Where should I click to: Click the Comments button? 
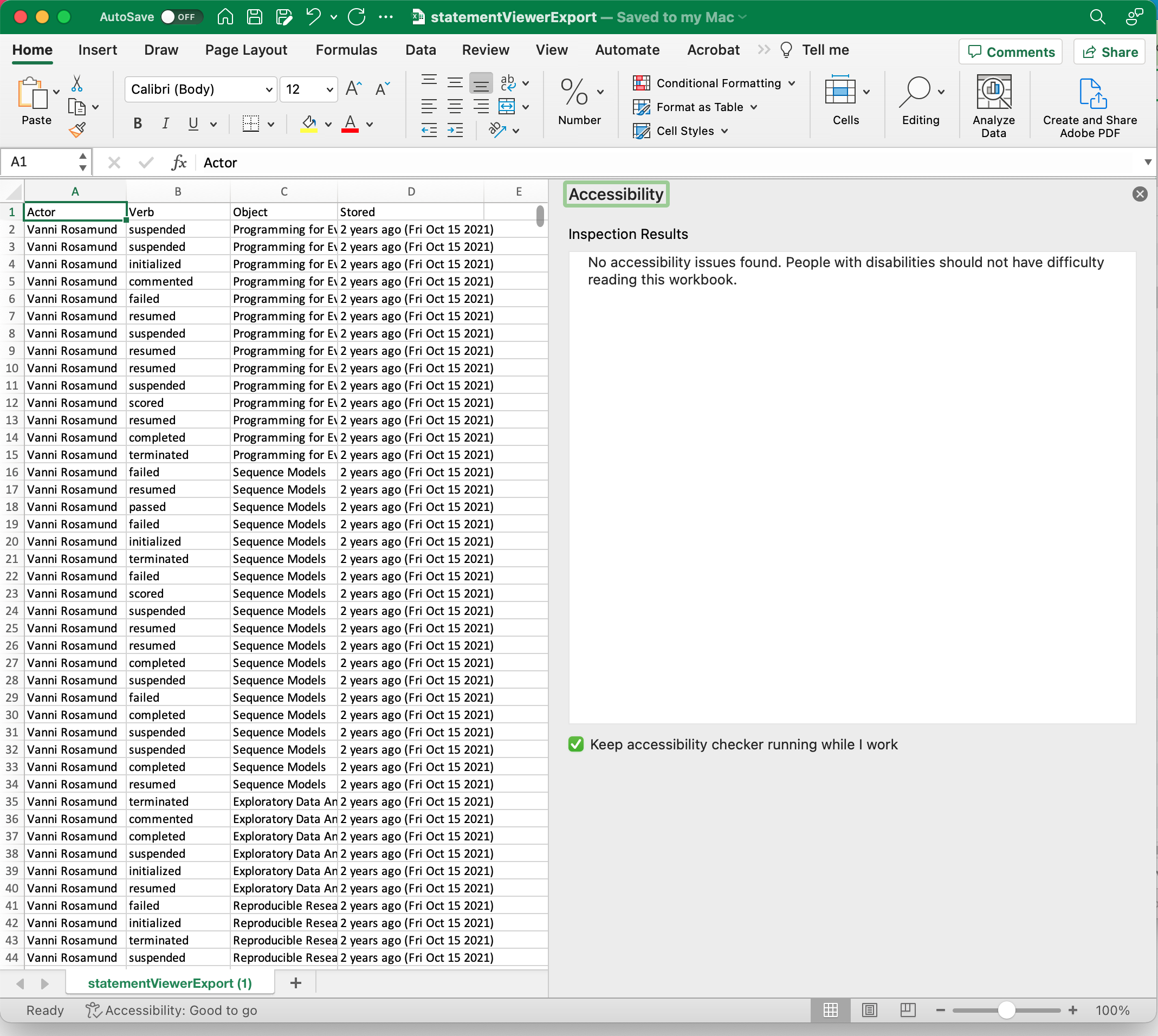(1011, 52)
